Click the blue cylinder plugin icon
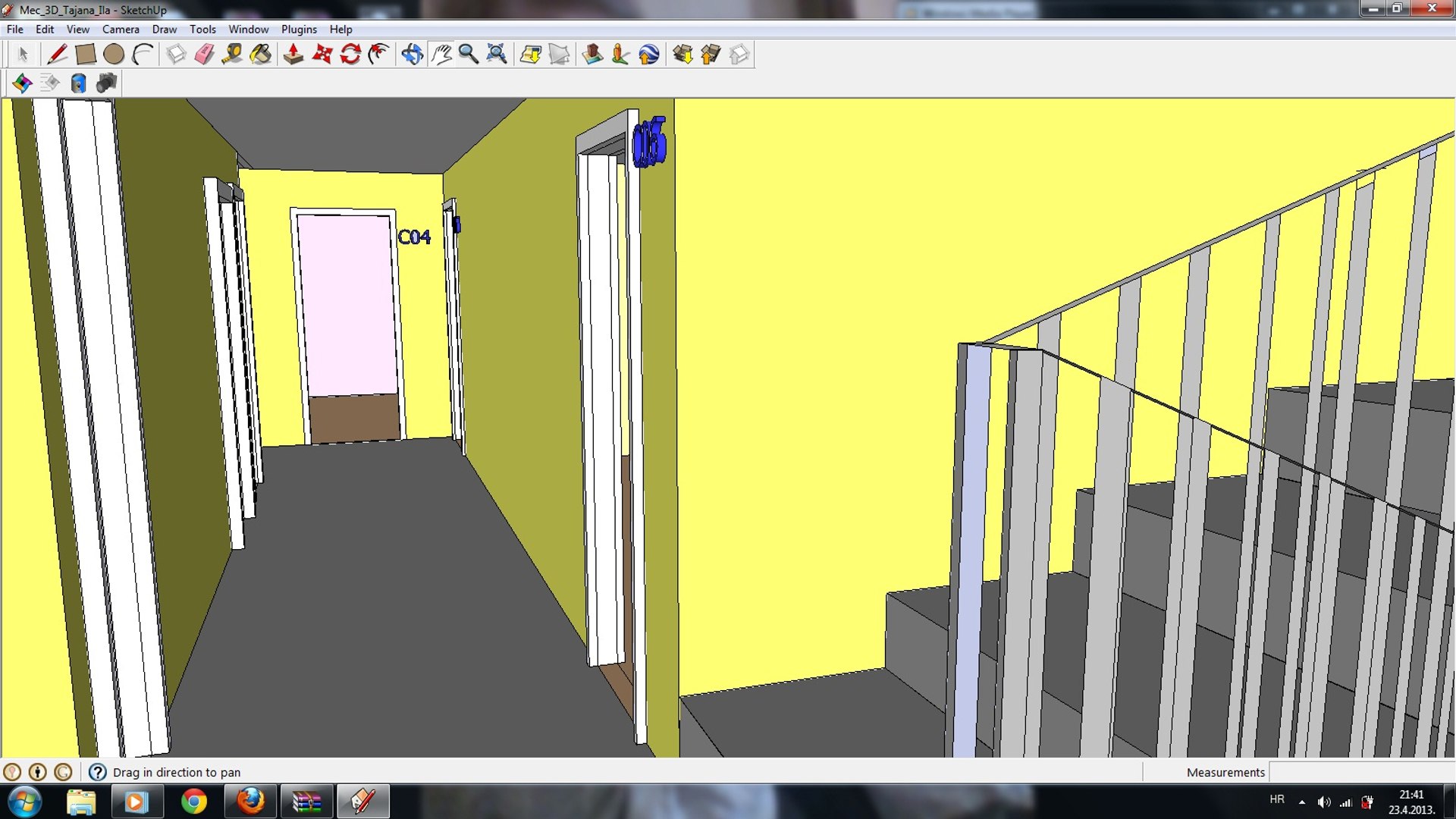The image size is (1456, 819). [x=78, y=83]
